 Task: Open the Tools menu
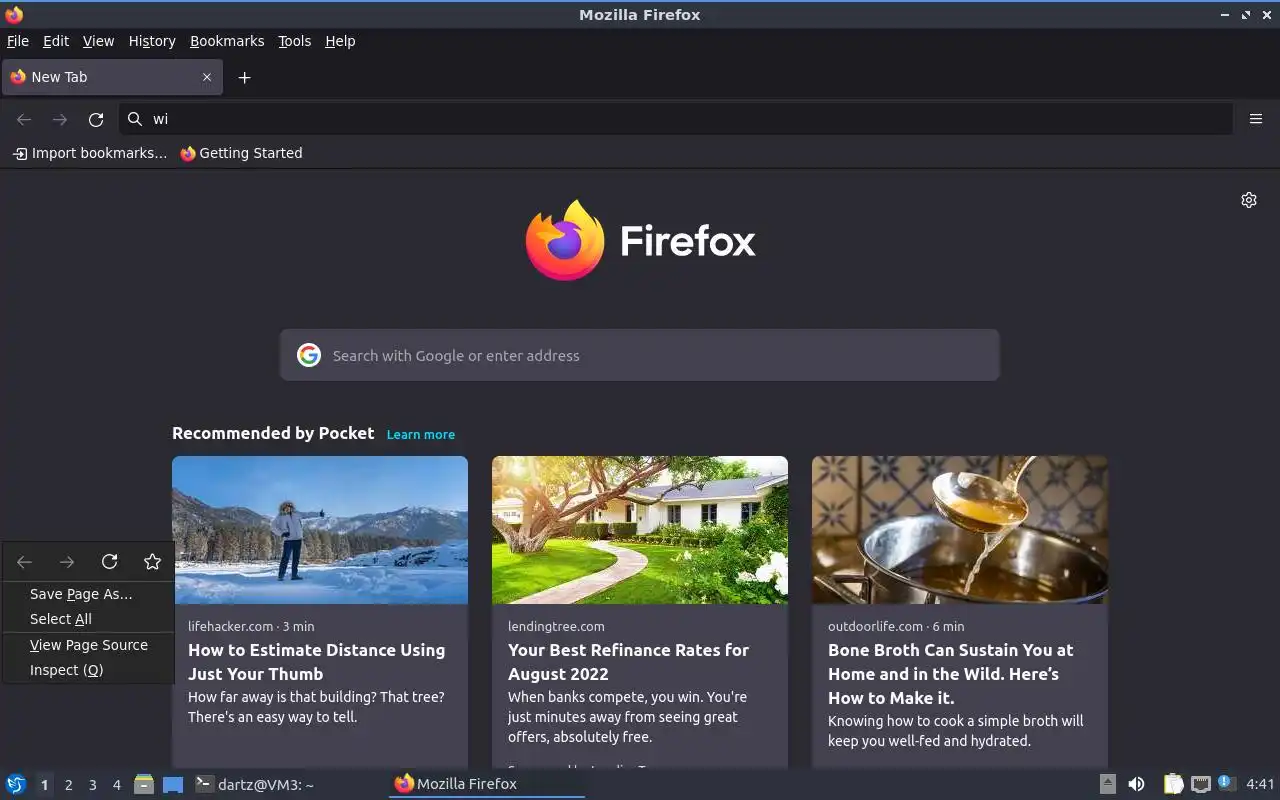coord(295,41)
